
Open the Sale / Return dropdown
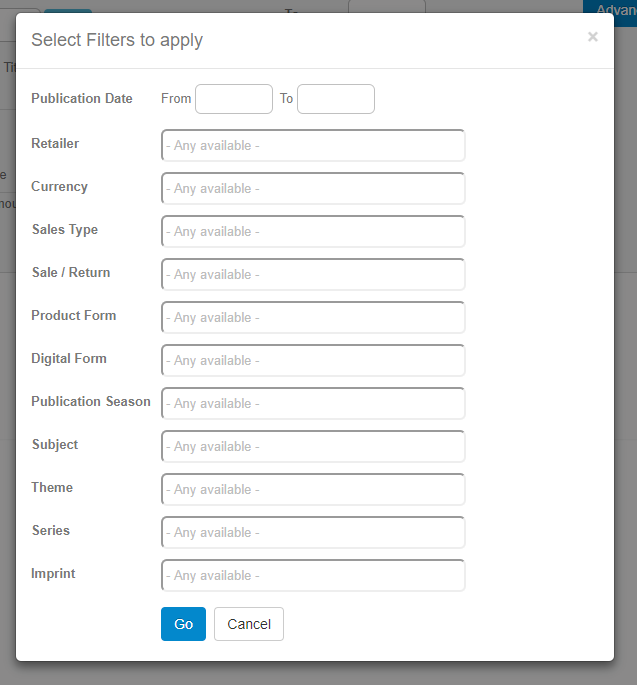point(313,274)
